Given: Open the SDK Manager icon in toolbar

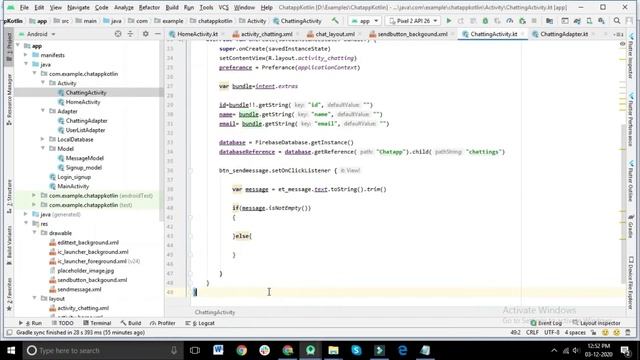Looking at the screenshot, I should 601,21.
